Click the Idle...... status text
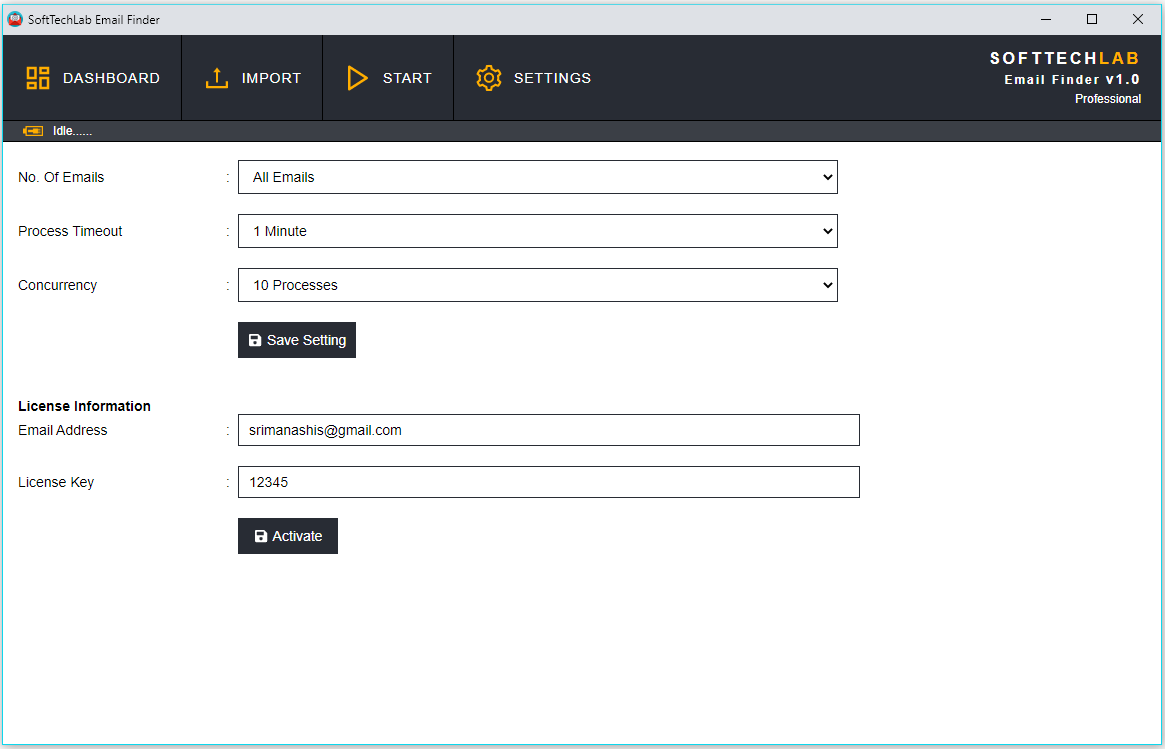 [73, 131]
